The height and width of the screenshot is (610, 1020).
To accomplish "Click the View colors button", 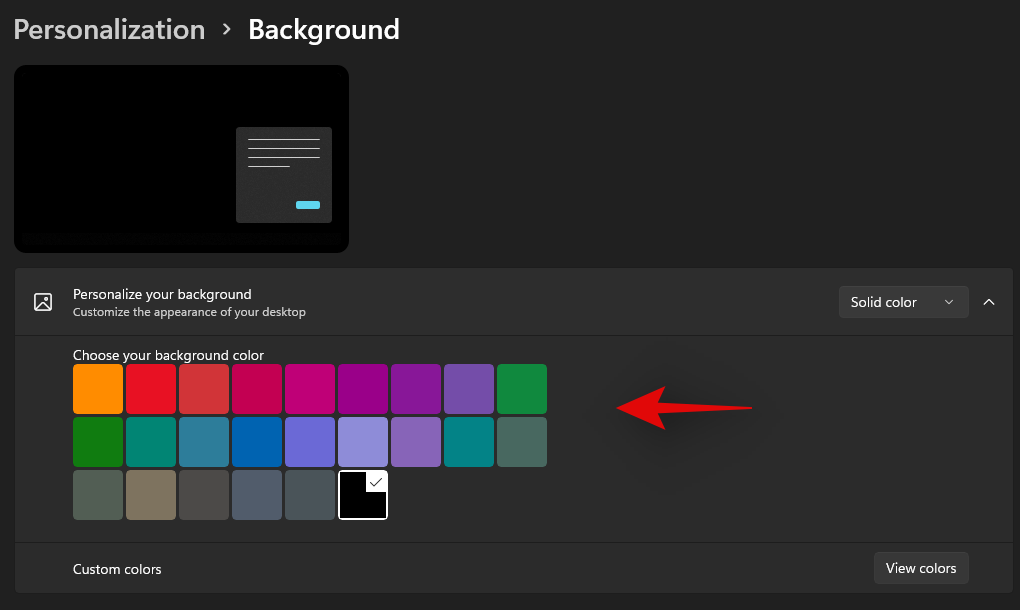I will coord(920,568).
